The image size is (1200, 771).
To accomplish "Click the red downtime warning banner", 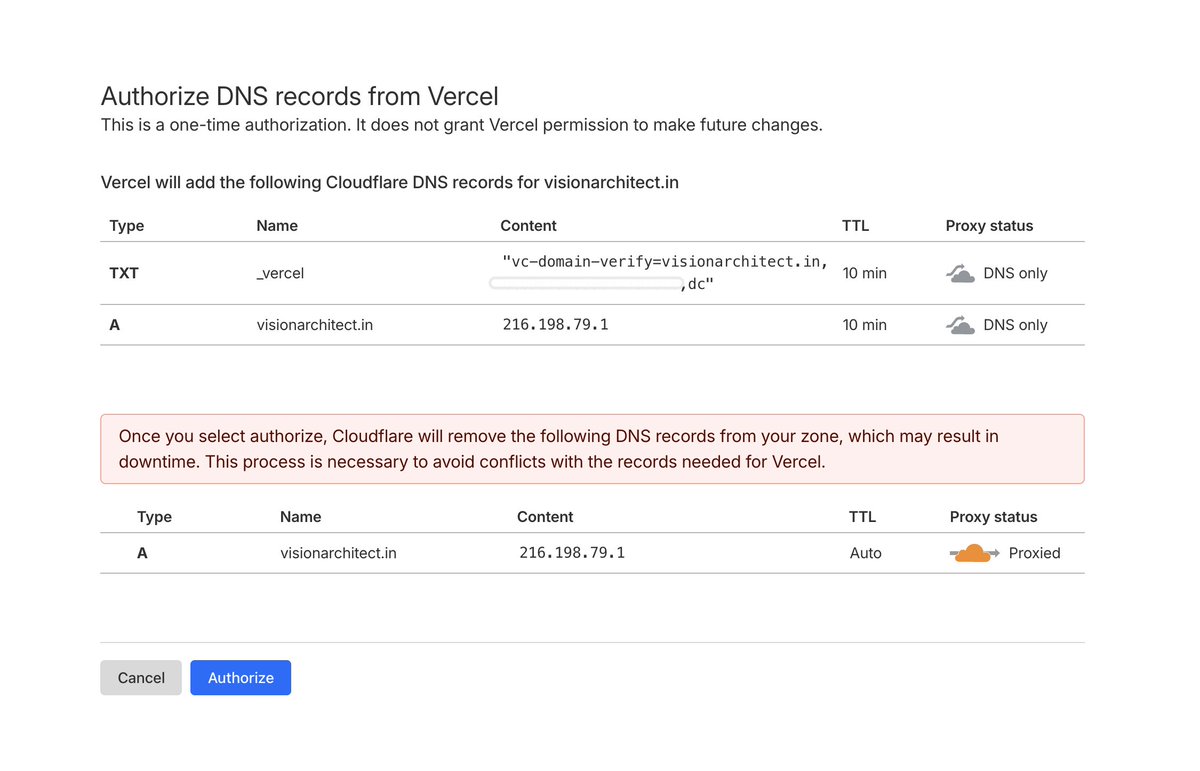I will [592, 449].
